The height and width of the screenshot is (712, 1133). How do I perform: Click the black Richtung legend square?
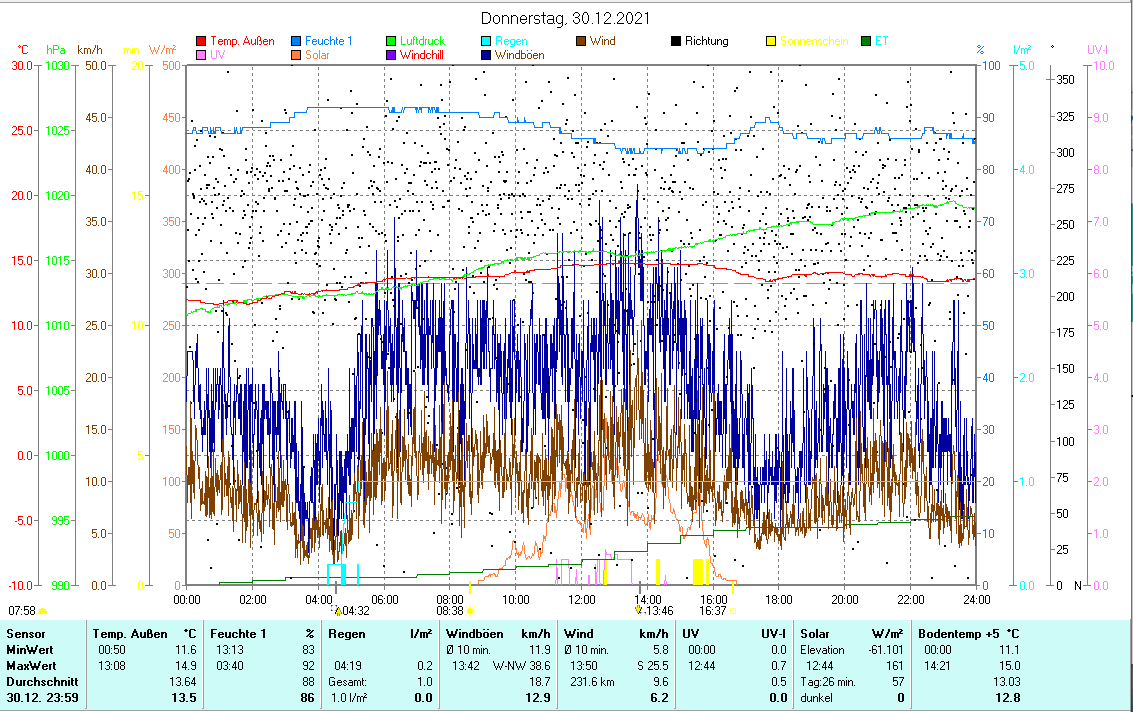click(677, 42)
